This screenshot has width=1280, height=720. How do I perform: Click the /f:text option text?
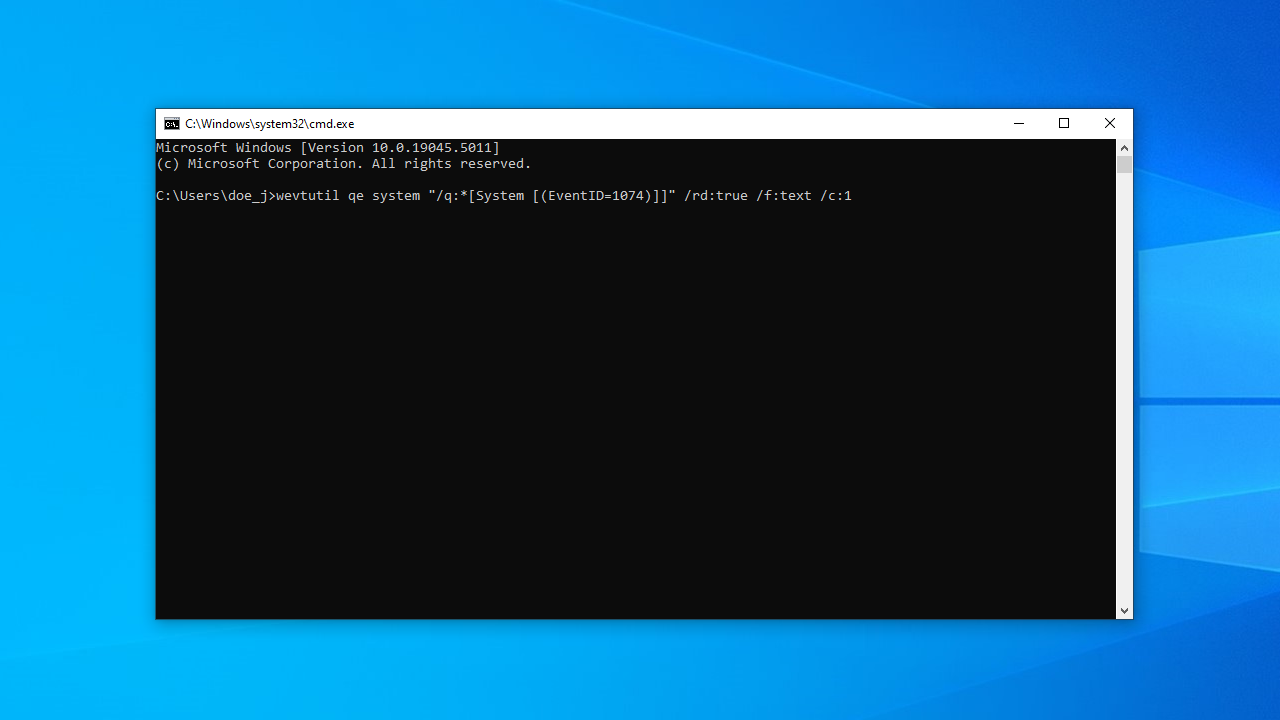784,196
